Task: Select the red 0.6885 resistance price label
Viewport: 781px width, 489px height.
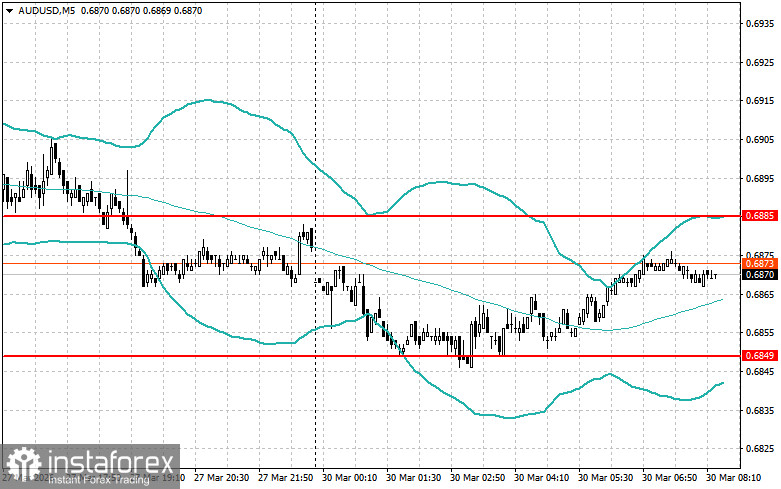Action: (760, 216)
